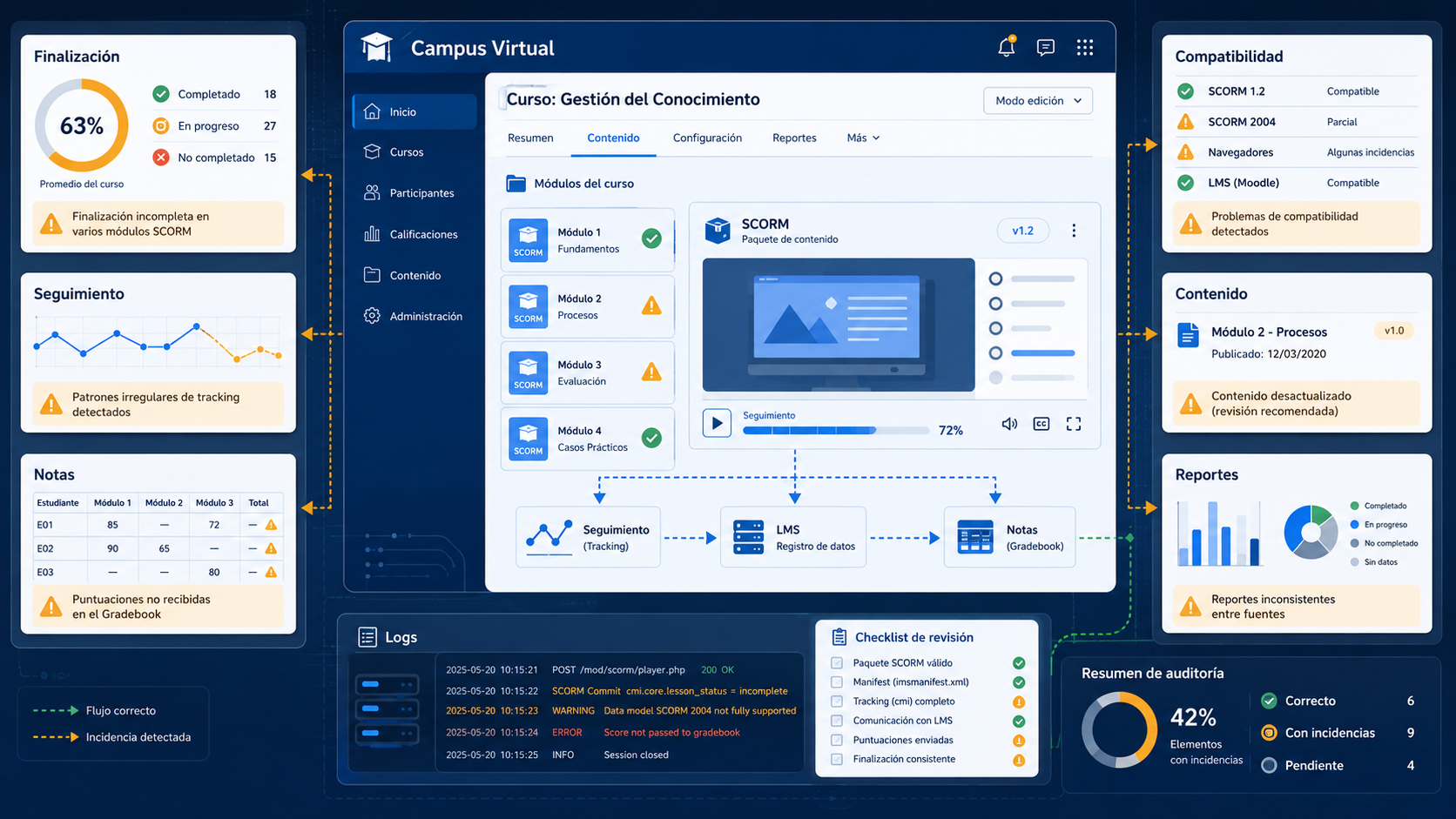
Task: Select Módulo 2 Procesos card
Action: pyautogui.click(x=588, y=305)
